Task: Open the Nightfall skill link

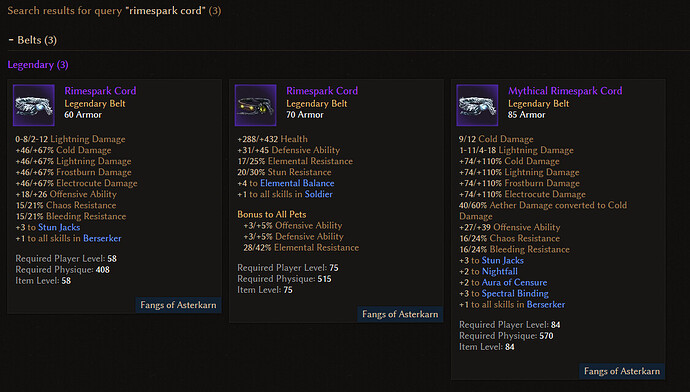Action: click(499, 271)
